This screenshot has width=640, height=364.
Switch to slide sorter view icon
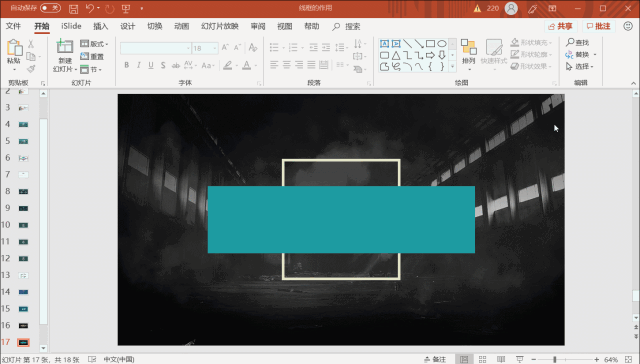(x=482, y=360)
